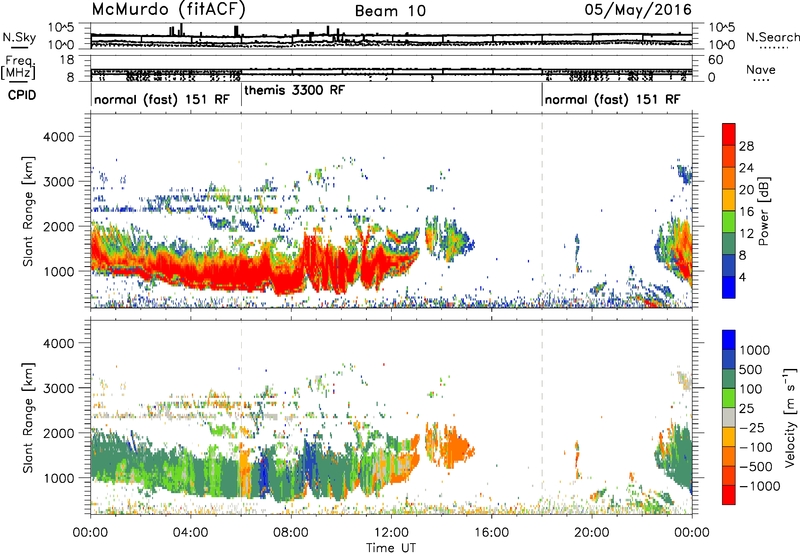Pick the blue top segment of Velocity colorbar
Image resolution: width=800 pixels, height=554 pixels.
[729, 340]
